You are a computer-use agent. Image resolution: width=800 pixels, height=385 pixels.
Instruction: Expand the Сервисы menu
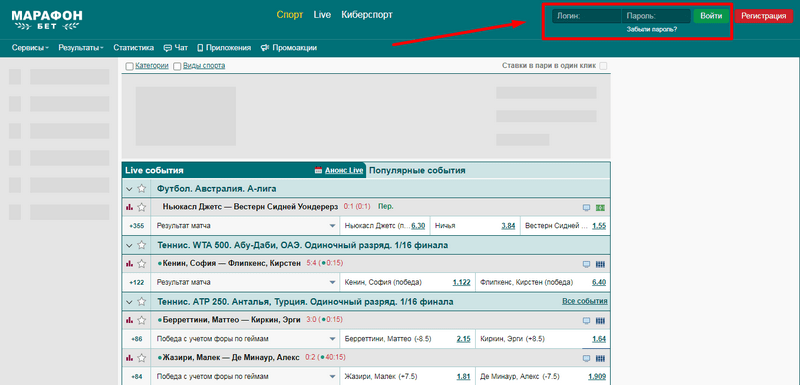[30, 48]
